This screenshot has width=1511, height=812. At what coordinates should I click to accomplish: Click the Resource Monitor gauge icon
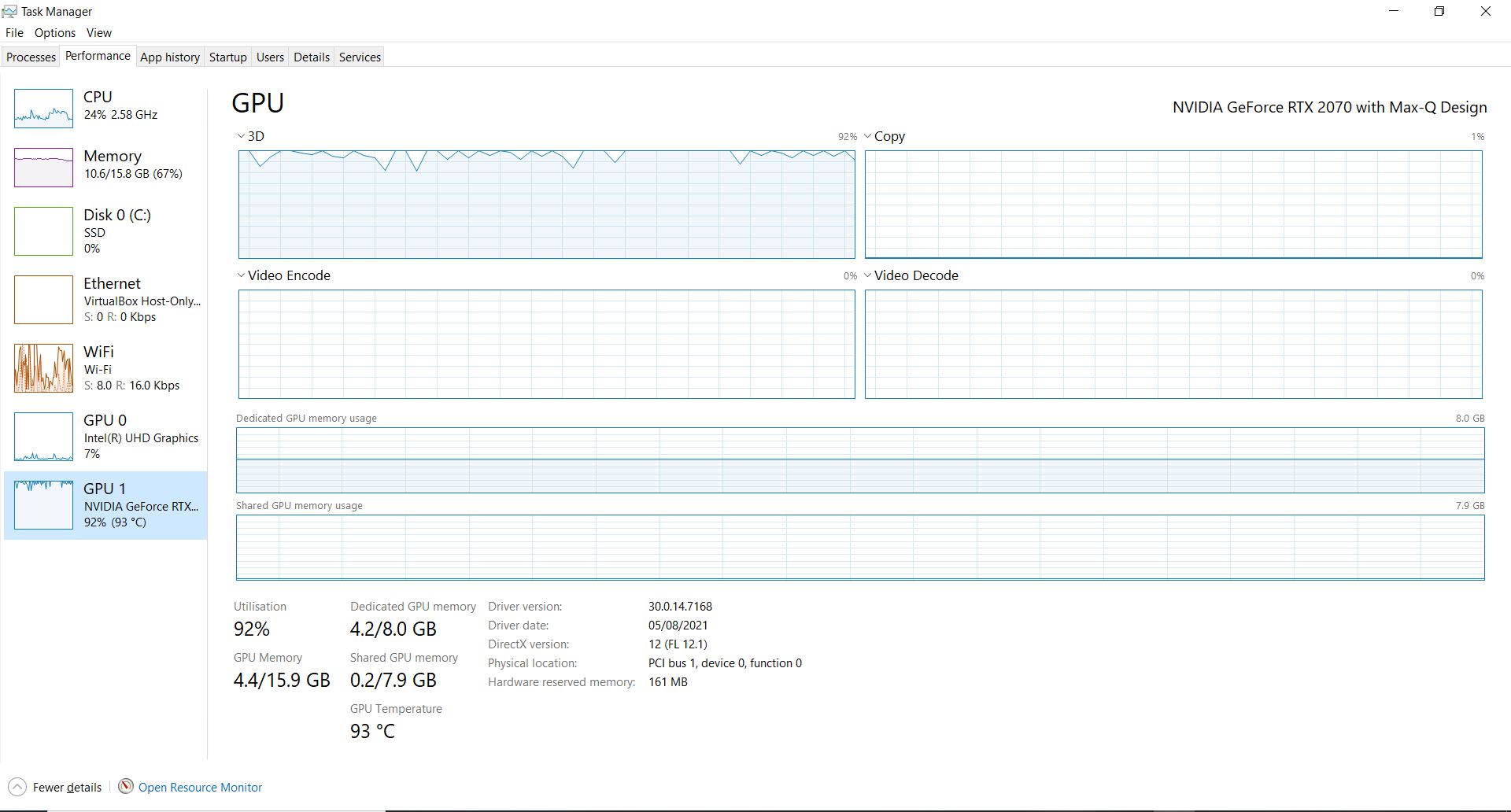(125, 786)
